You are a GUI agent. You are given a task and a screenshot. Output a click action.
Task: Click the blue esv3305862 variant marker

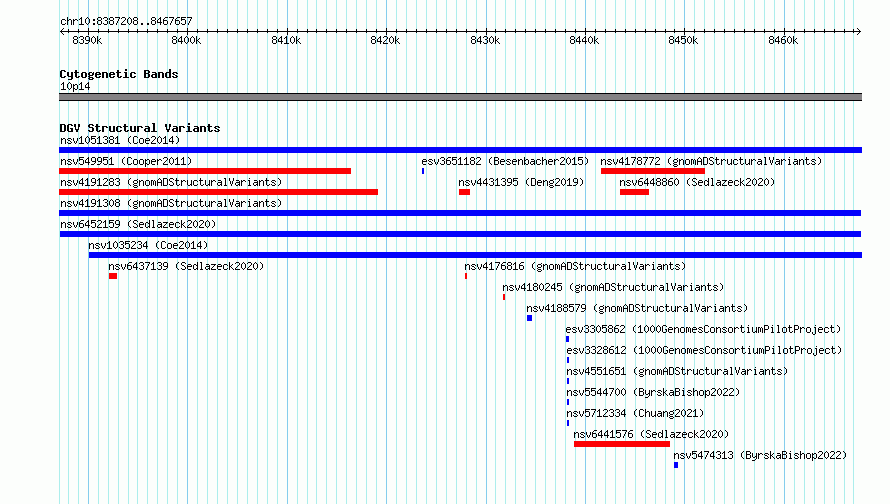pos(568,339)
